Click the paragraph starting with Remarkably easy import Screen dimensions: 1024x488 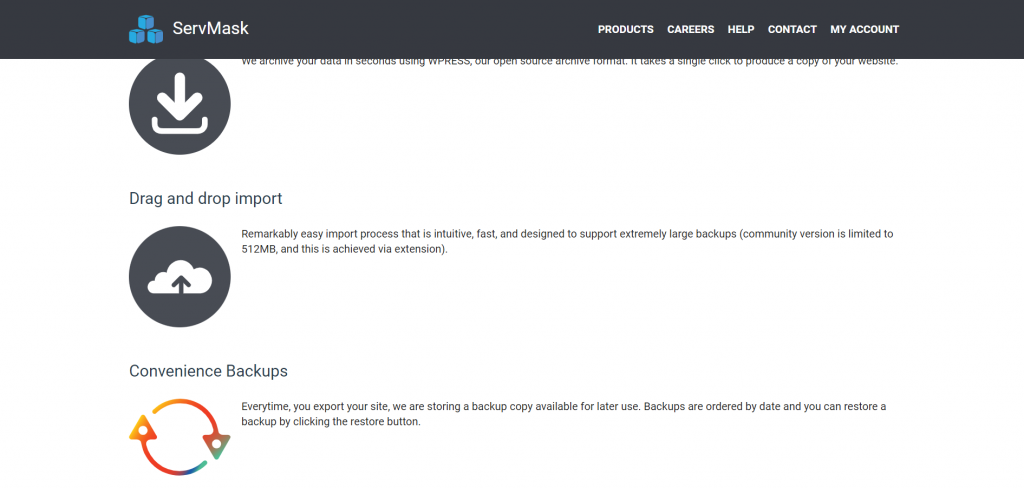567,241
